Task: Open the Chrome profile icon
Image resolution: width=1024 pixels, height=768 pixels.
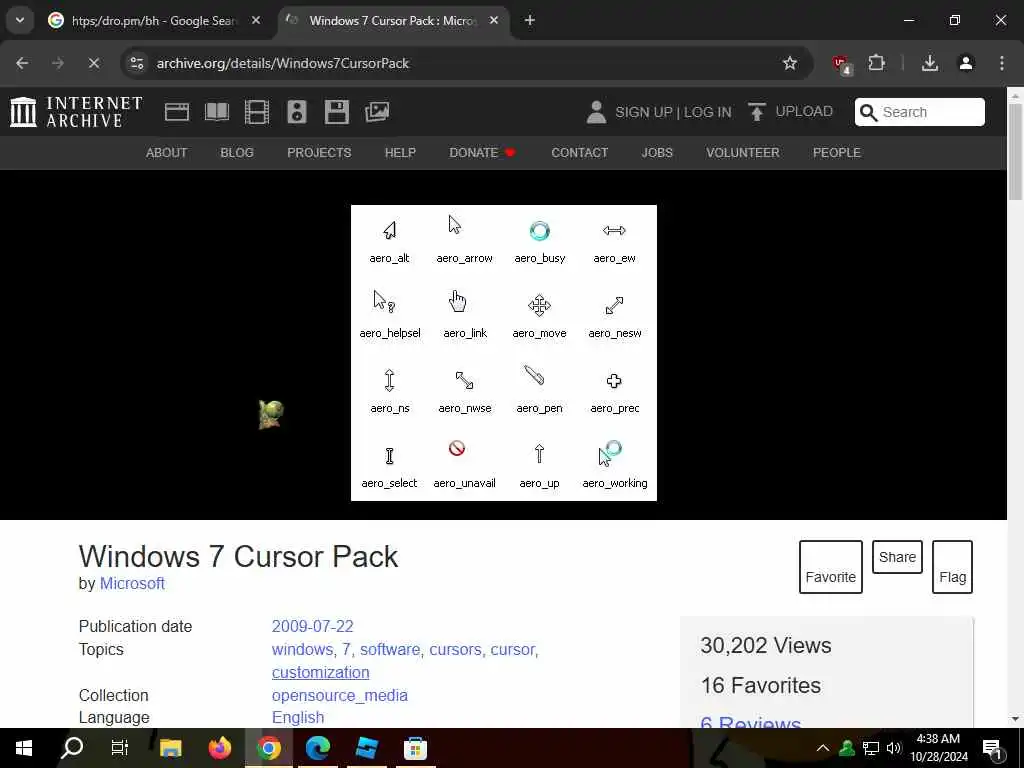Action: pos(966,63)
